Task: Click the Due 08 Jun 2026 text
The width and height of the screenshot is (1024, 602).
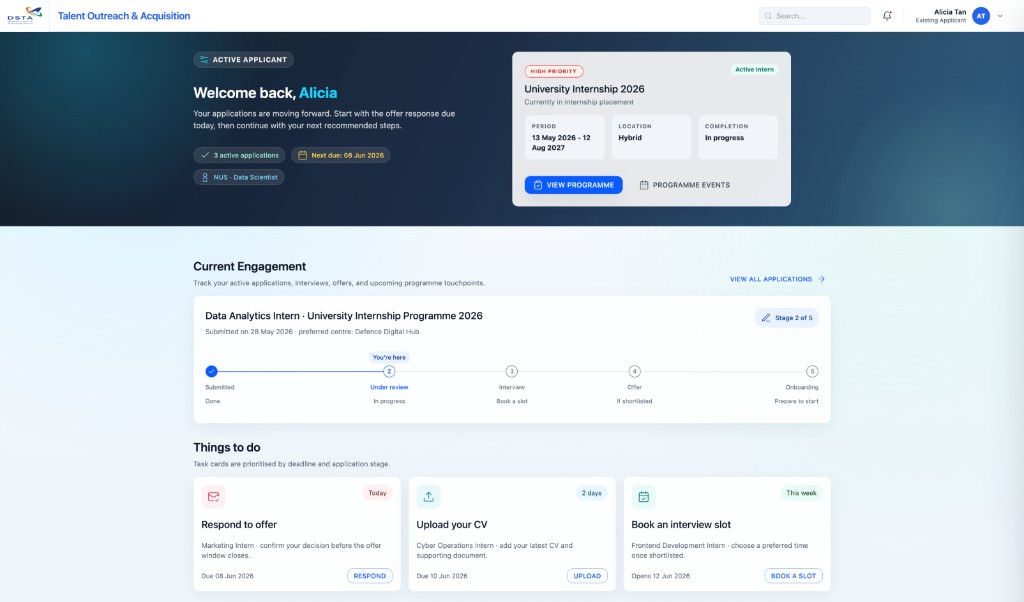Action: 227,576
